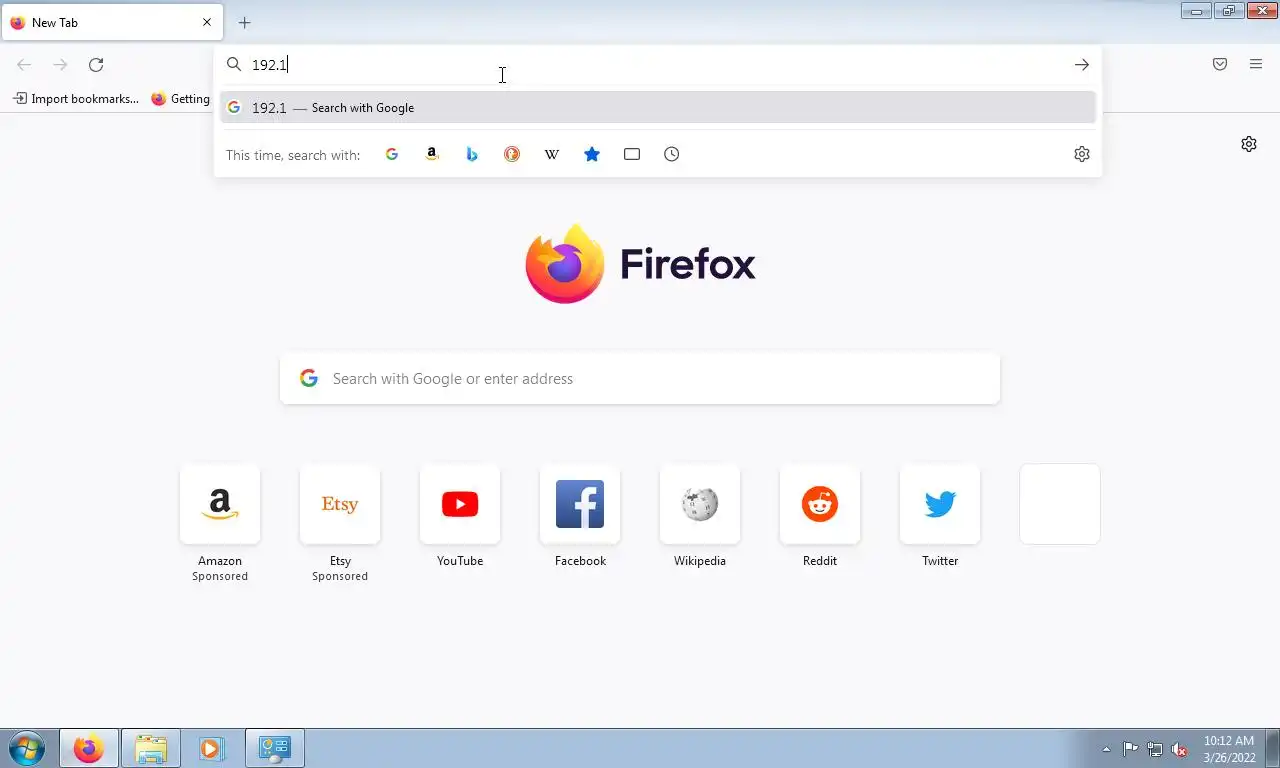Open the Firefox application menu

point(1256,65)
